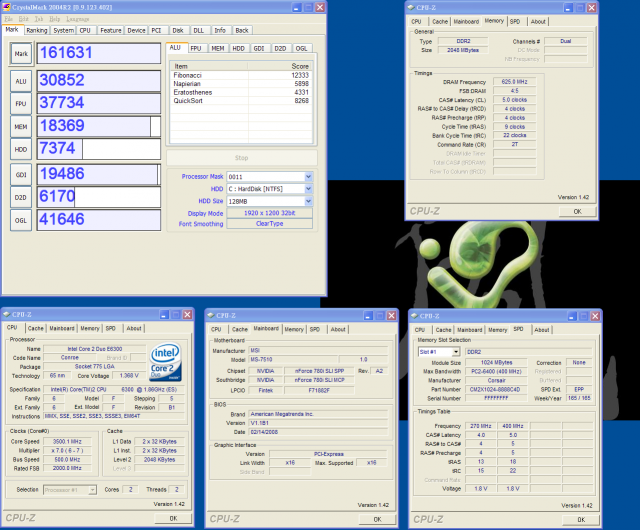
Task: Click OK in the CPU-Z Mainboard window
Action: pyautogui.click(x=377, y=519)
